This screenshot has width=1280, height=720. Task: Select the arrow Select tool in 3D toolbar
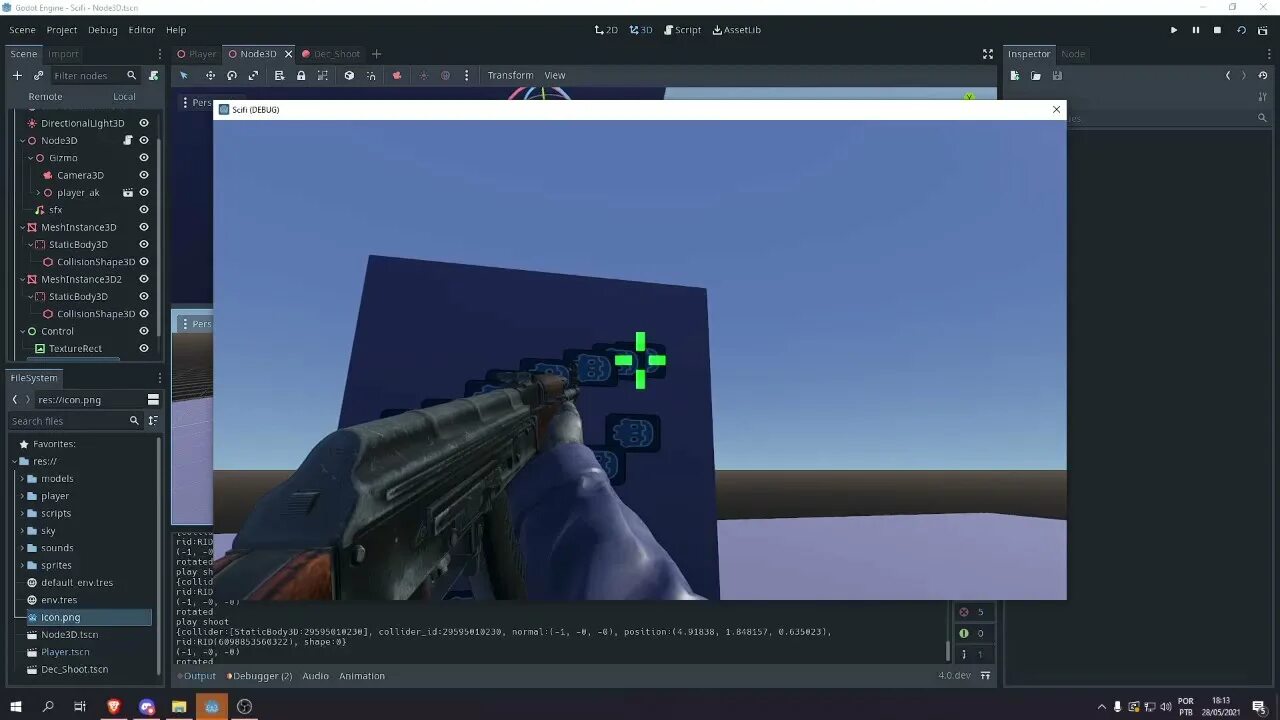(x=183, y=75)
